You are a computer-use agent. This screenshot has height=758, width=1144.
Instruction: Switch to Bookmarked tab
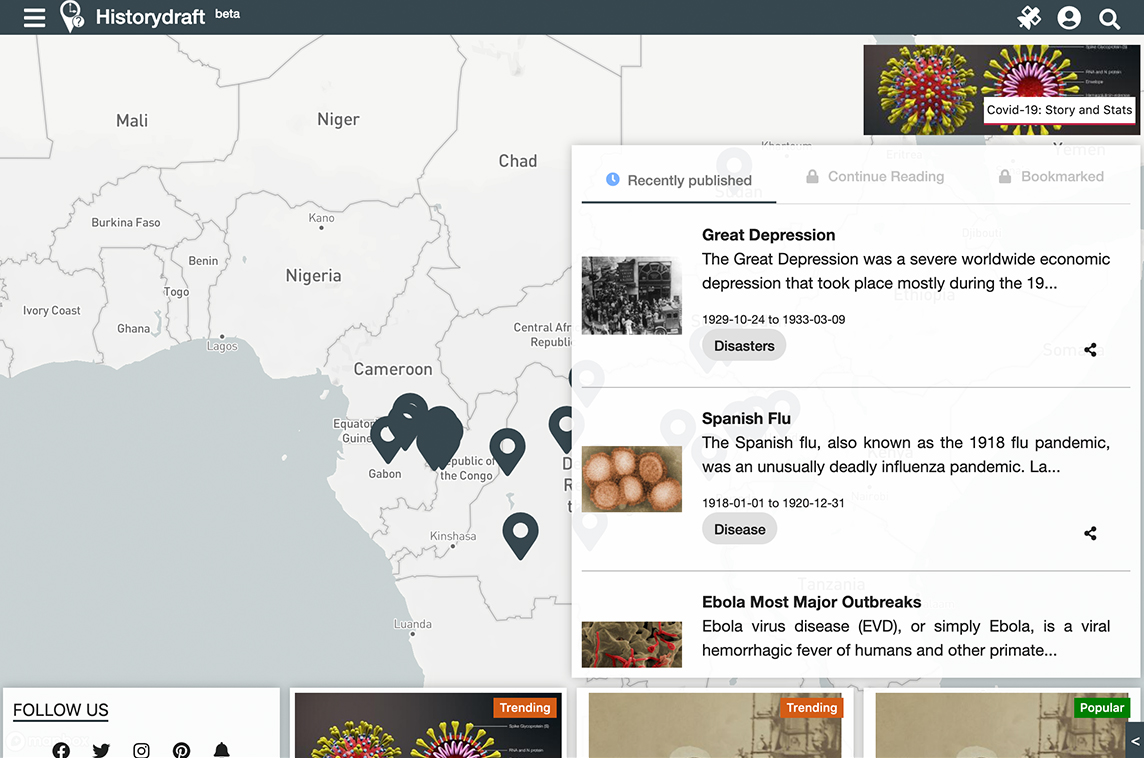[1051, 177]
